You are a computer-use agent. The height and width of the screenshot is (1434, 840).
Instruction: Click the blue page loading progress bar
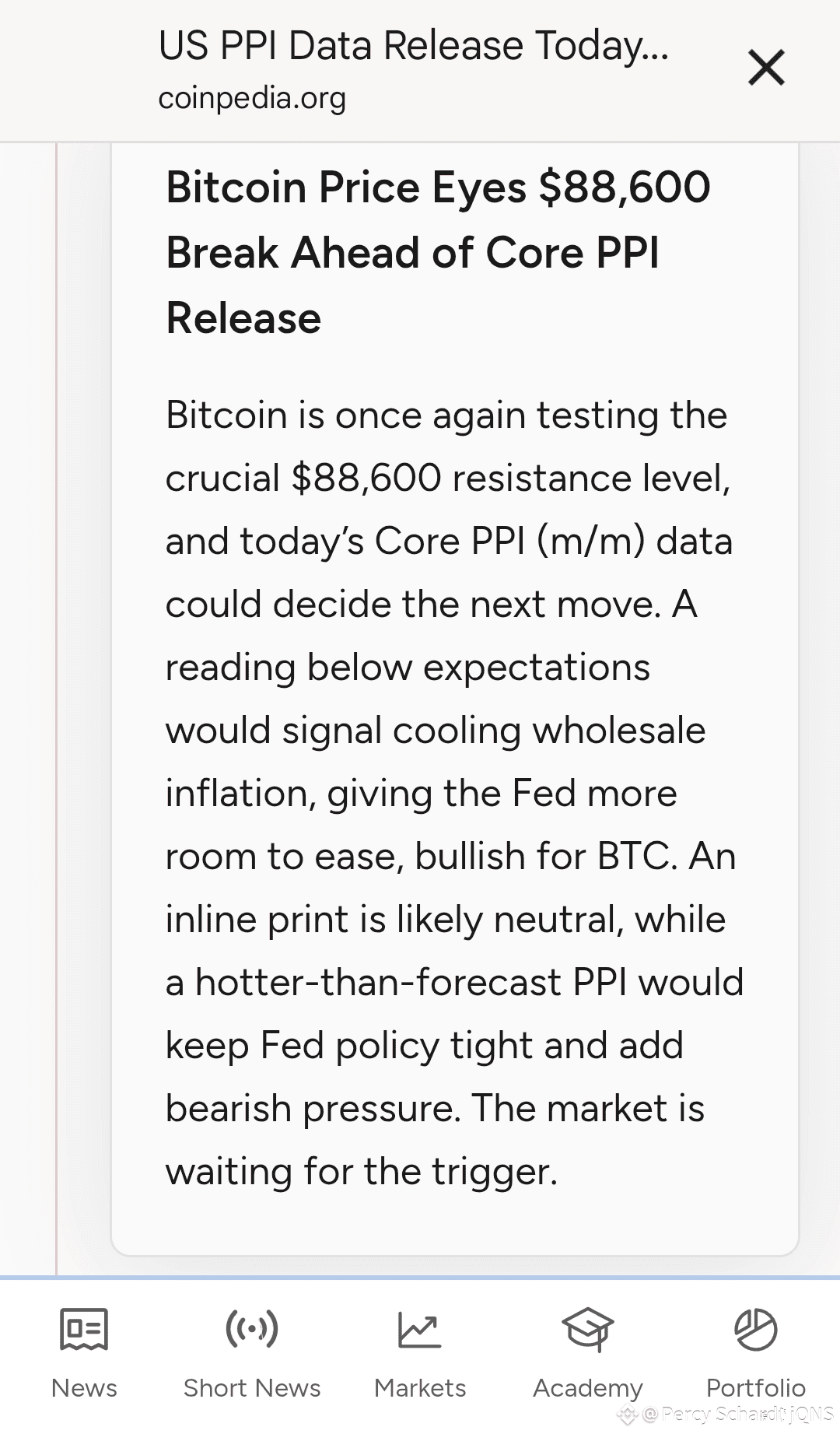(420, 1278)
